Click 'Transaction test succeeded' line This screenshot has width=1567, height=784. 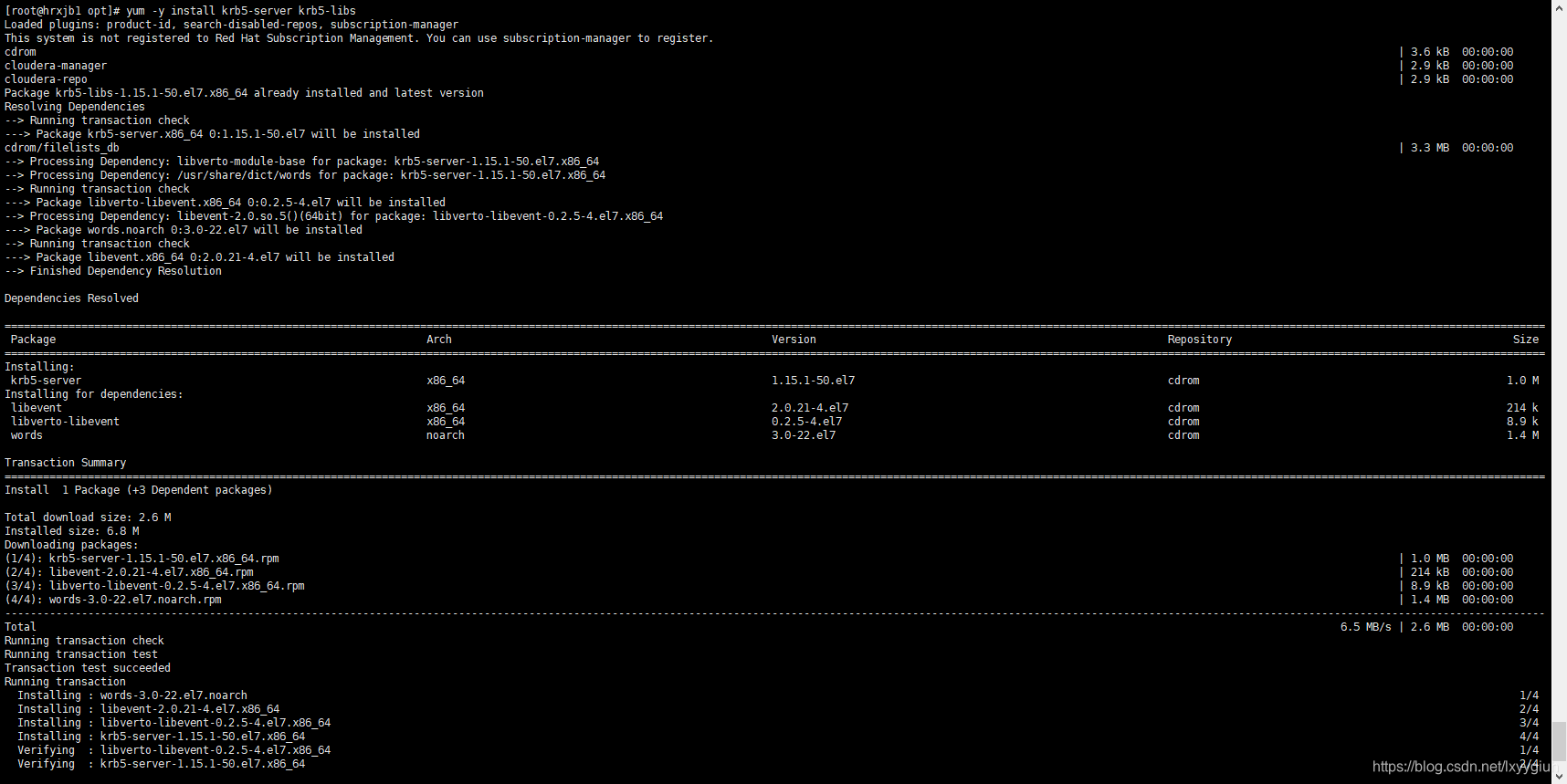pos(88,668)
